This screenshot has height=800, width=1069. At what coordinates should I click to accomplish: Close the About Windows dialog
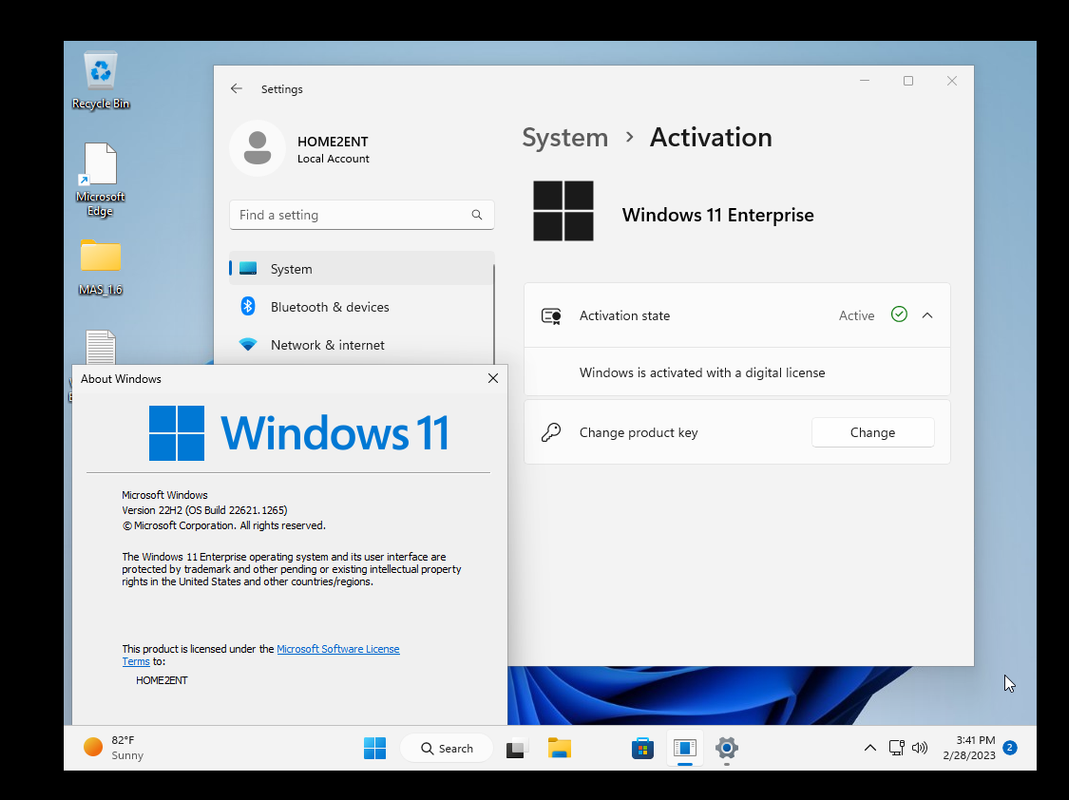coord(493,379)
